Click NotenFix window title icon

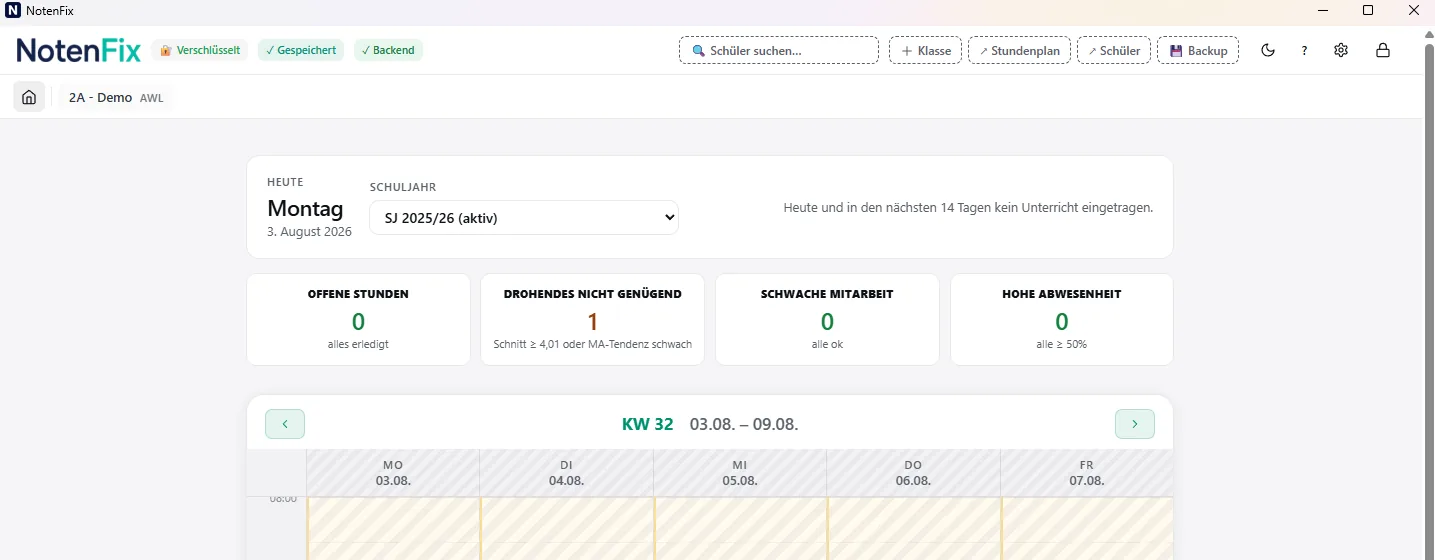tap(13, 10)
